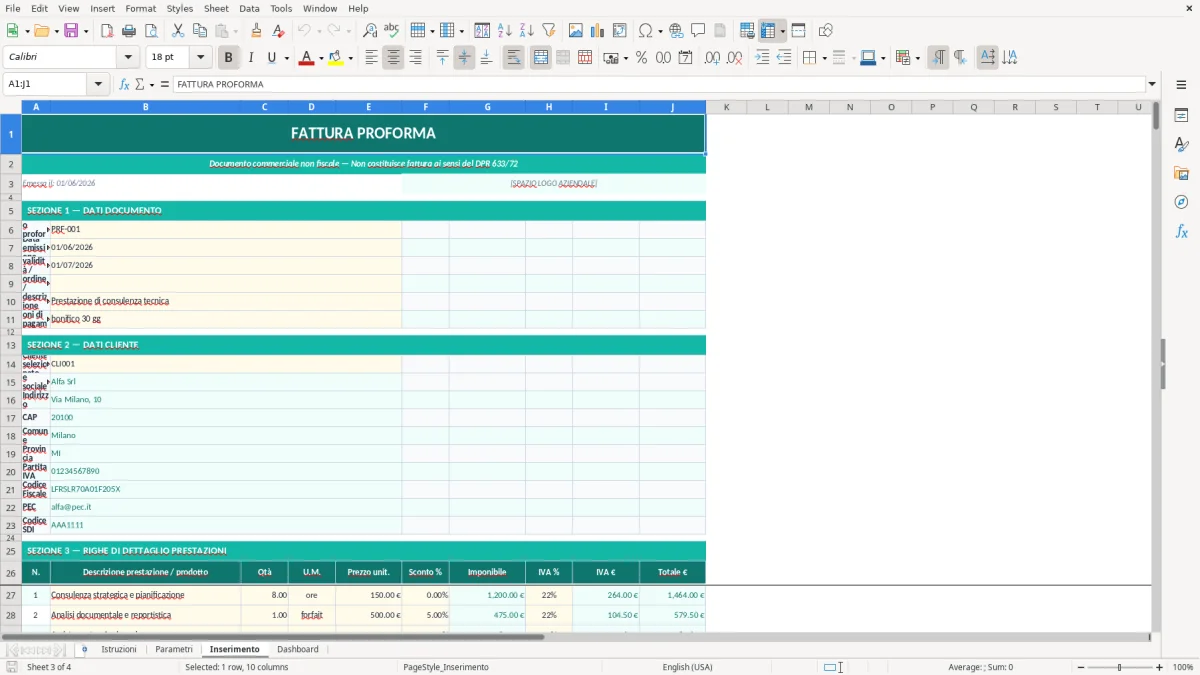The height and width of the screenshot is (675, 1200).
Task: Insert a pivot table
Action: (x=620, y=31)
